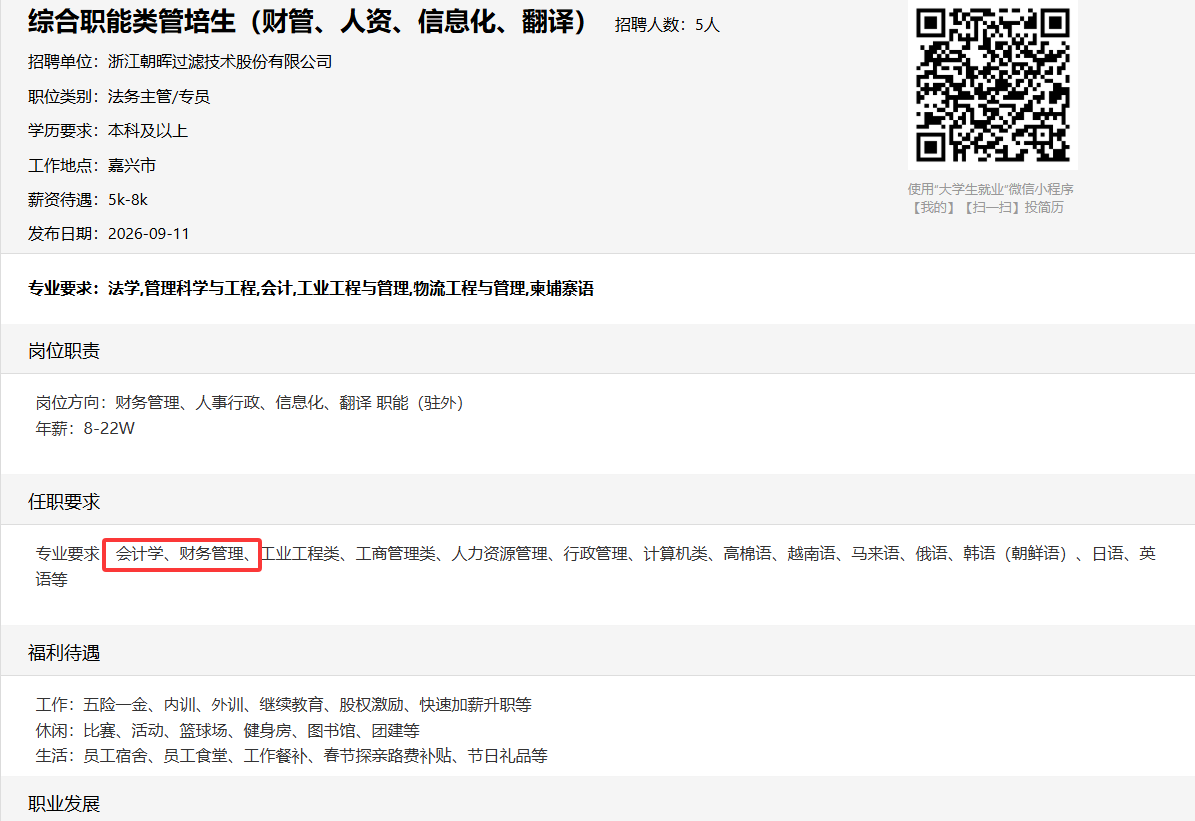The height and width of the screenshot is (821, 1195).
Task: Click the 任职要求 section heading
Action: pos(64,502)
